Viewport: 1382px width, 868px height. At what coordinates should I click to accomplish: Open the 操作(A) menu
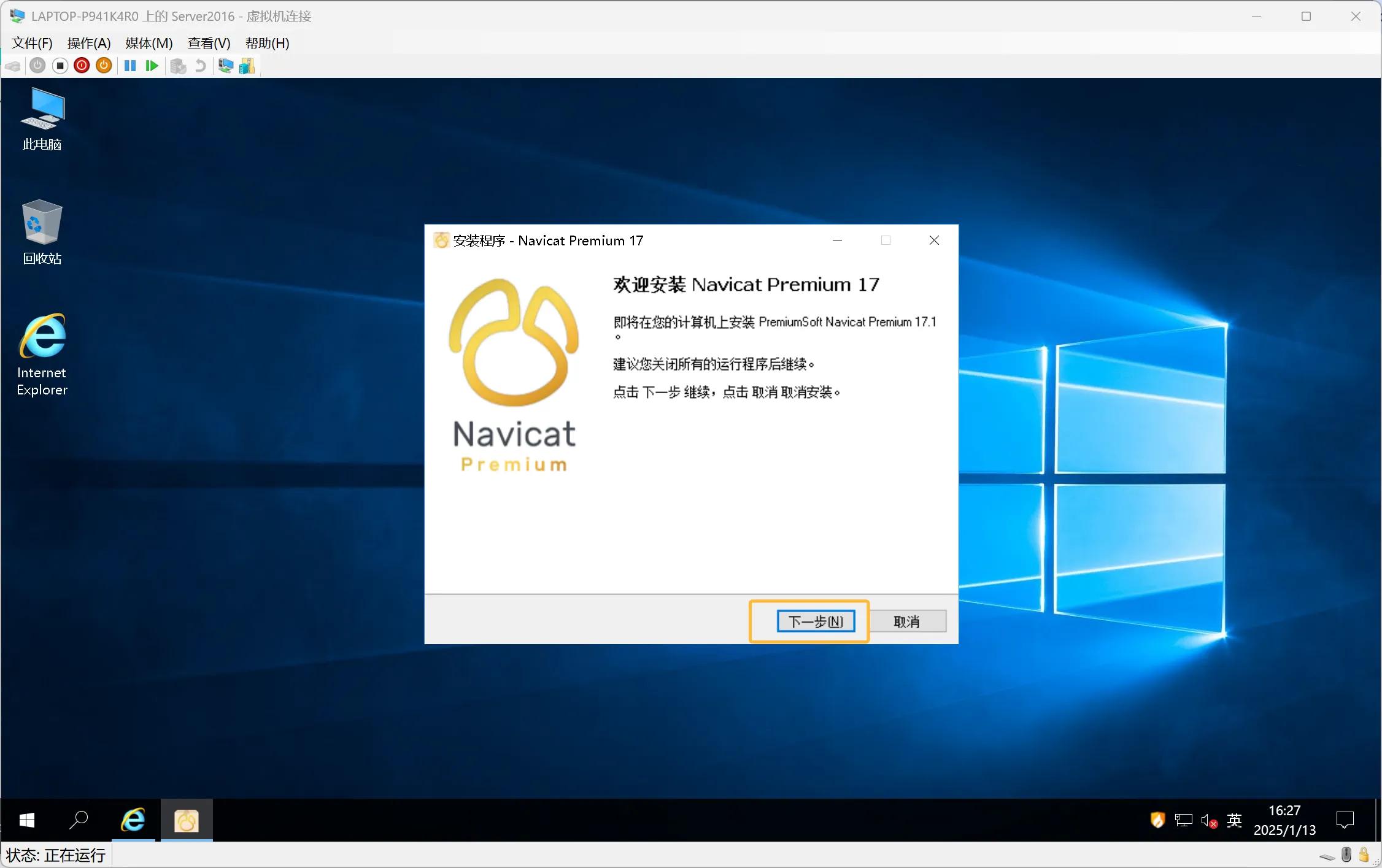click(89, 43)
